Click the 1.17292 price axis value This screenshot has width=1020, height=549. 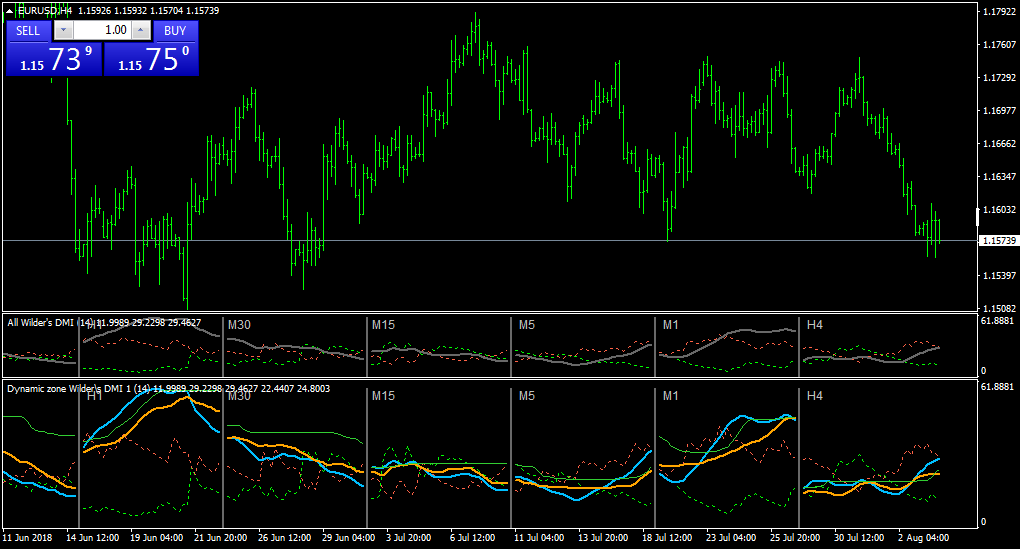(999, 77)
